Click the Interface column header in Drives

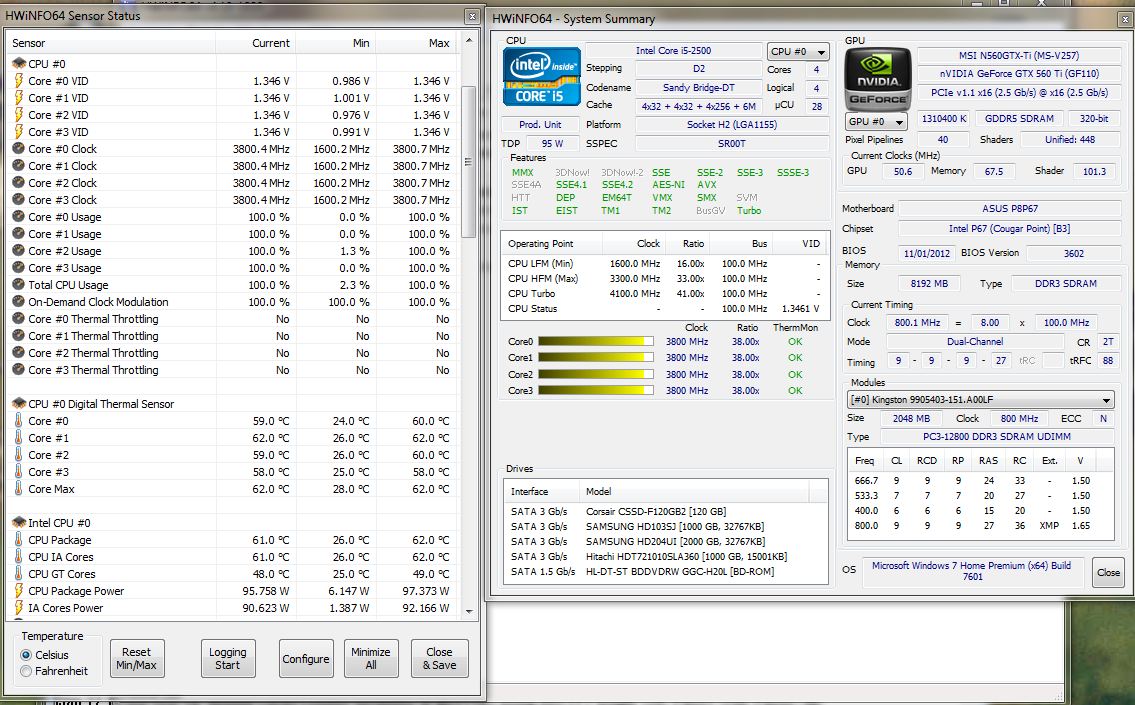(x=541, y=491)
